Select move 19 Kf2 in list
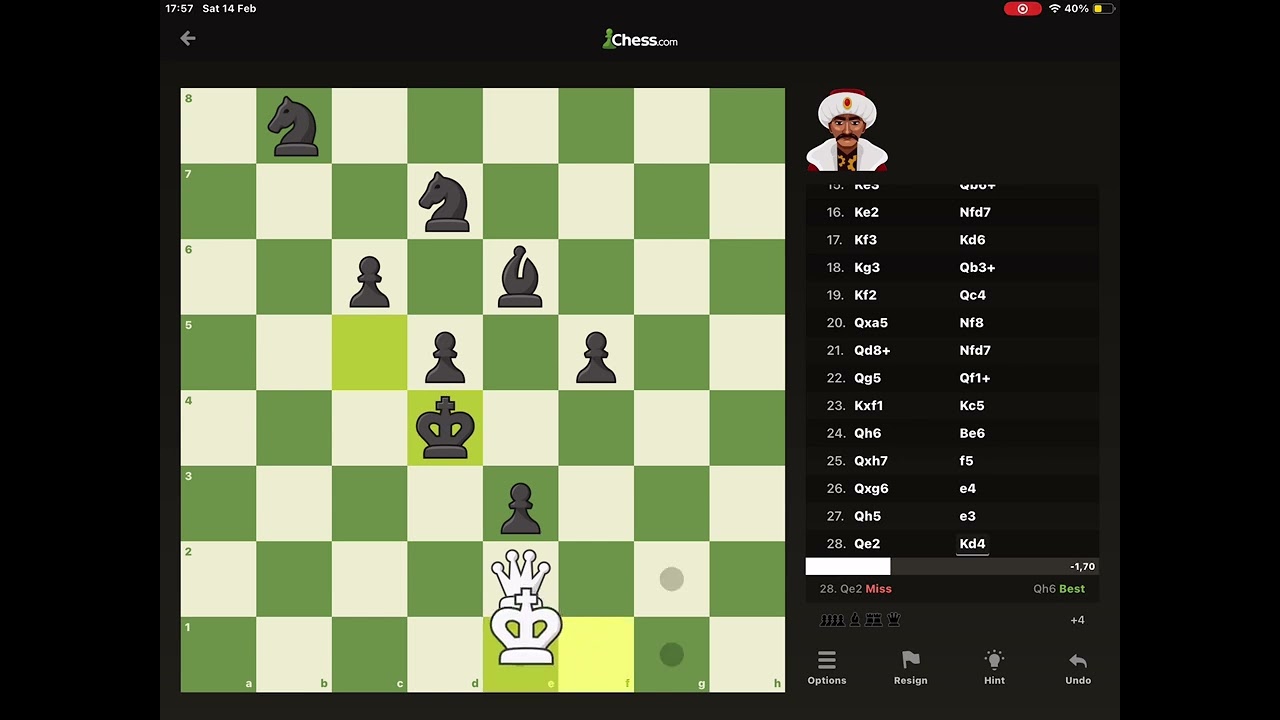Screen dimensions: 1280x720 pos(865,295)
